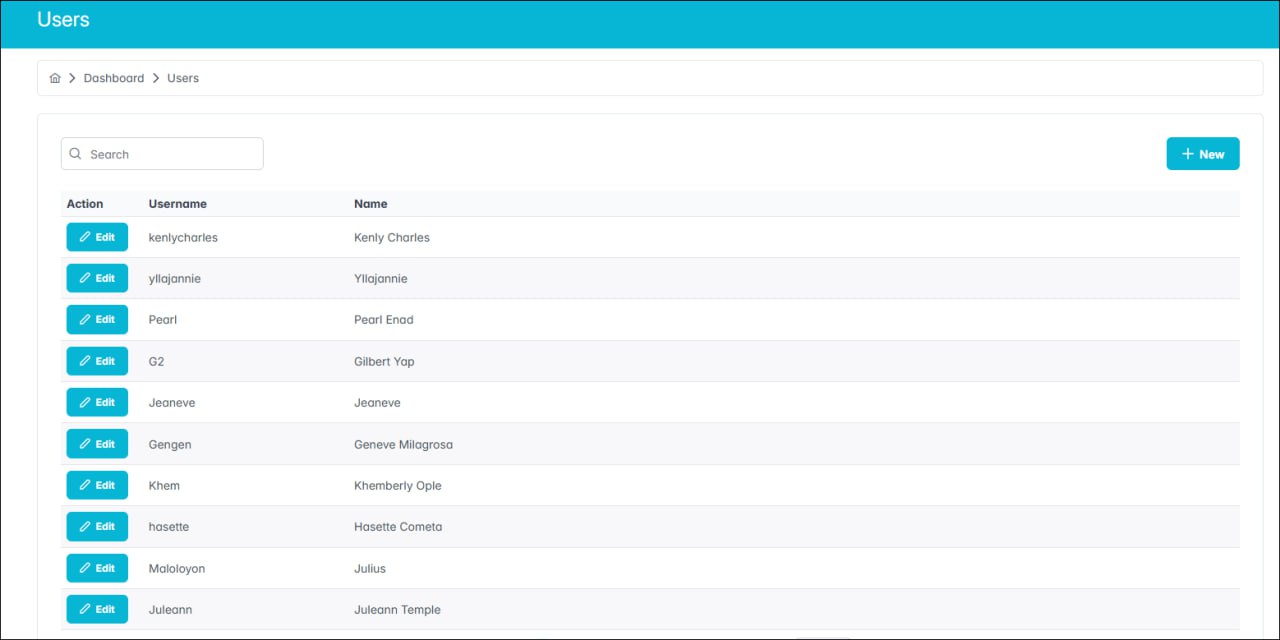
Task: Open the Dashboard breadcrumb link
Action: coord(114,78)
